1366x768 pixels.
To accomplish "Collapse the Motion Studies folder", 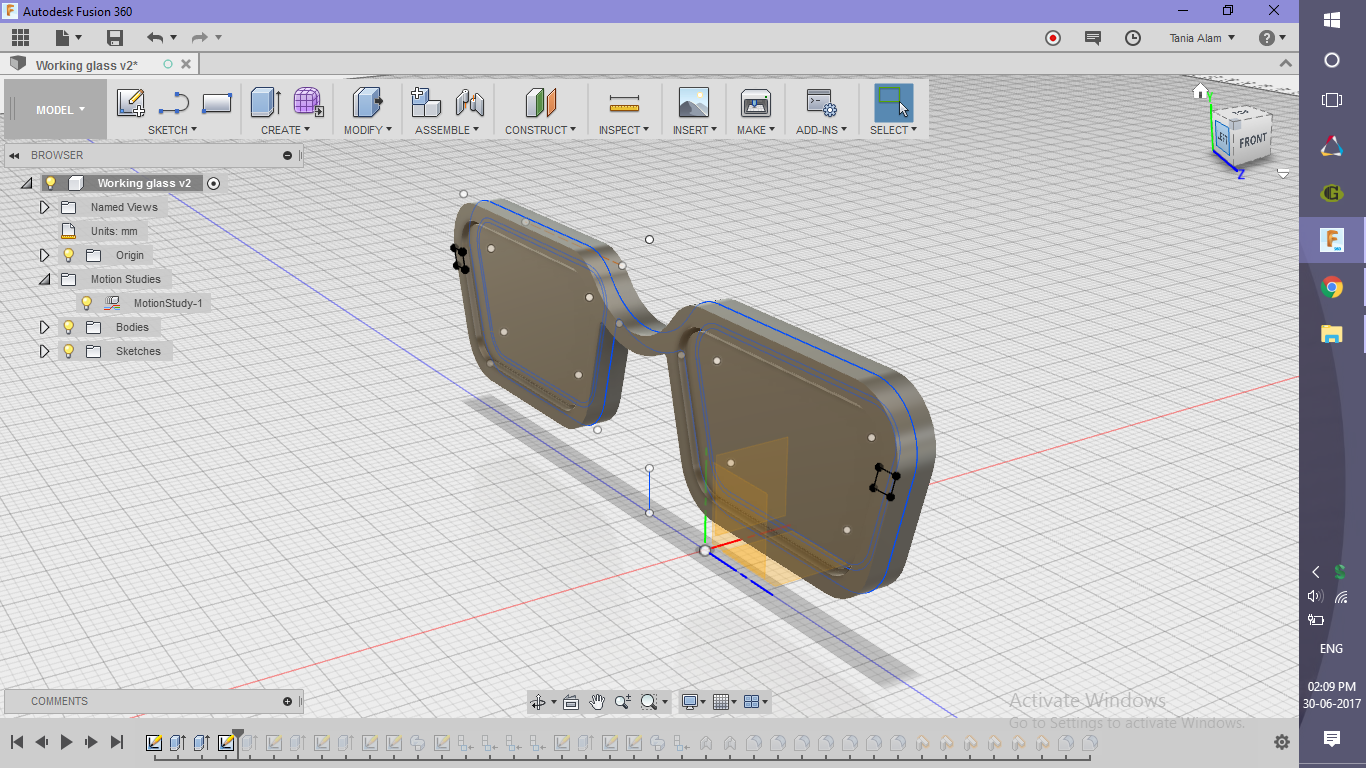I will (44, 280).
